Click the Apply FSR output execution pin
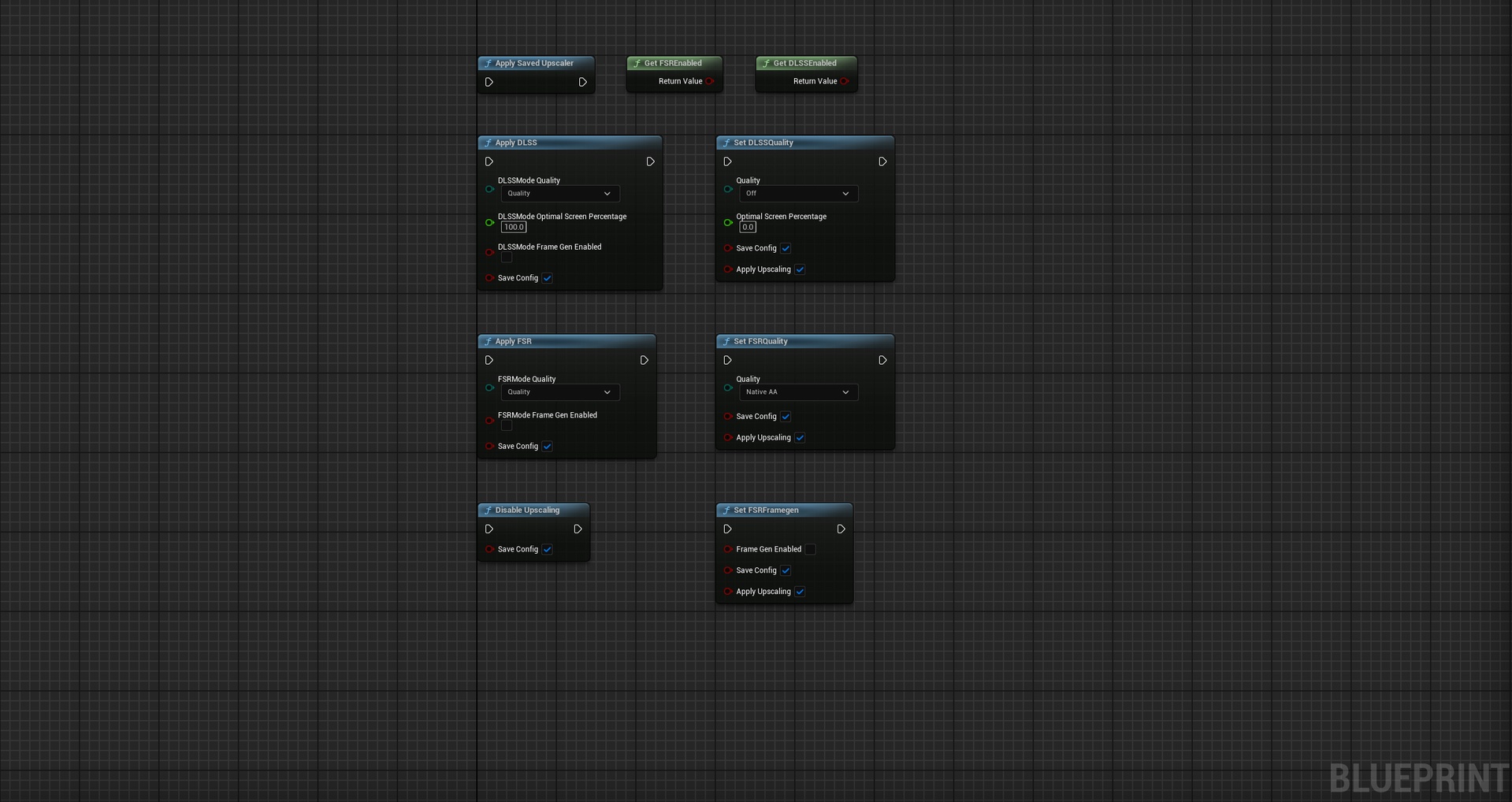 click(x=644, y=360)
